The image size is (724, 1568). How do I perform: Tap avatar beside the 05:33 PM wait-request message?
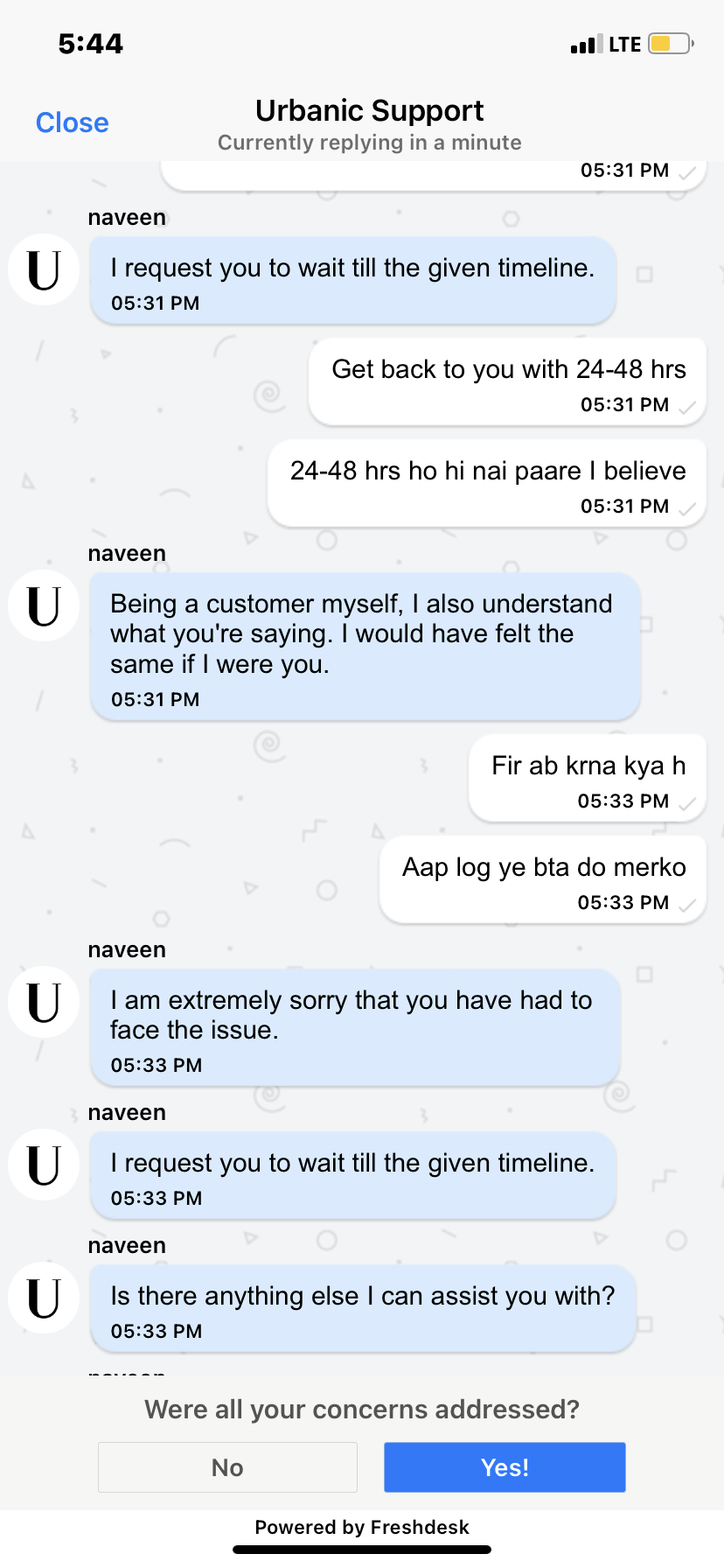pos(44,1165)
